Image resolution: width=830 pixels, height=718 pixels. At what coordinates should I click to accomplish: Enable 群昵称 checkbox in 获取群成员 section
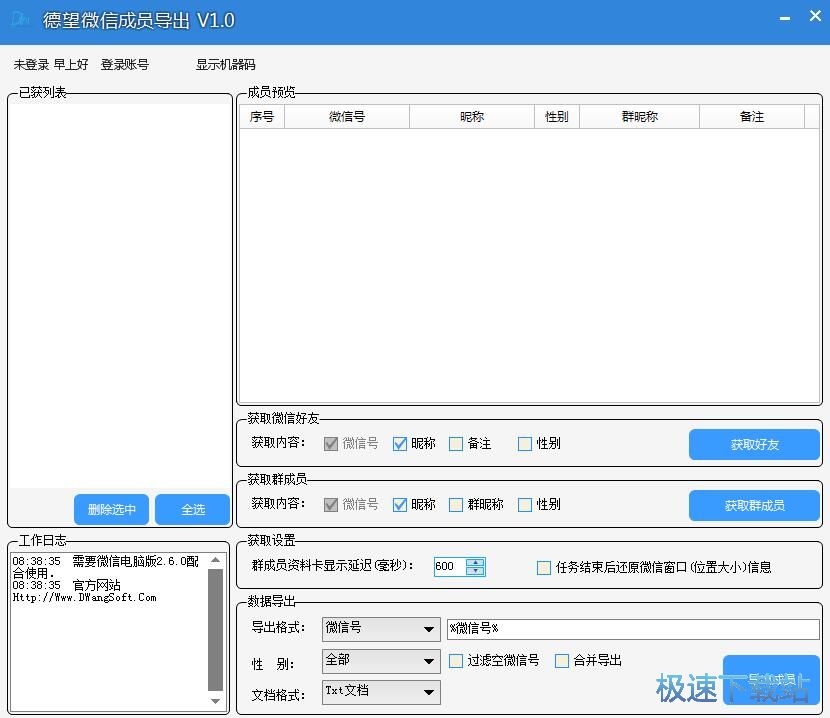point(456,505)
